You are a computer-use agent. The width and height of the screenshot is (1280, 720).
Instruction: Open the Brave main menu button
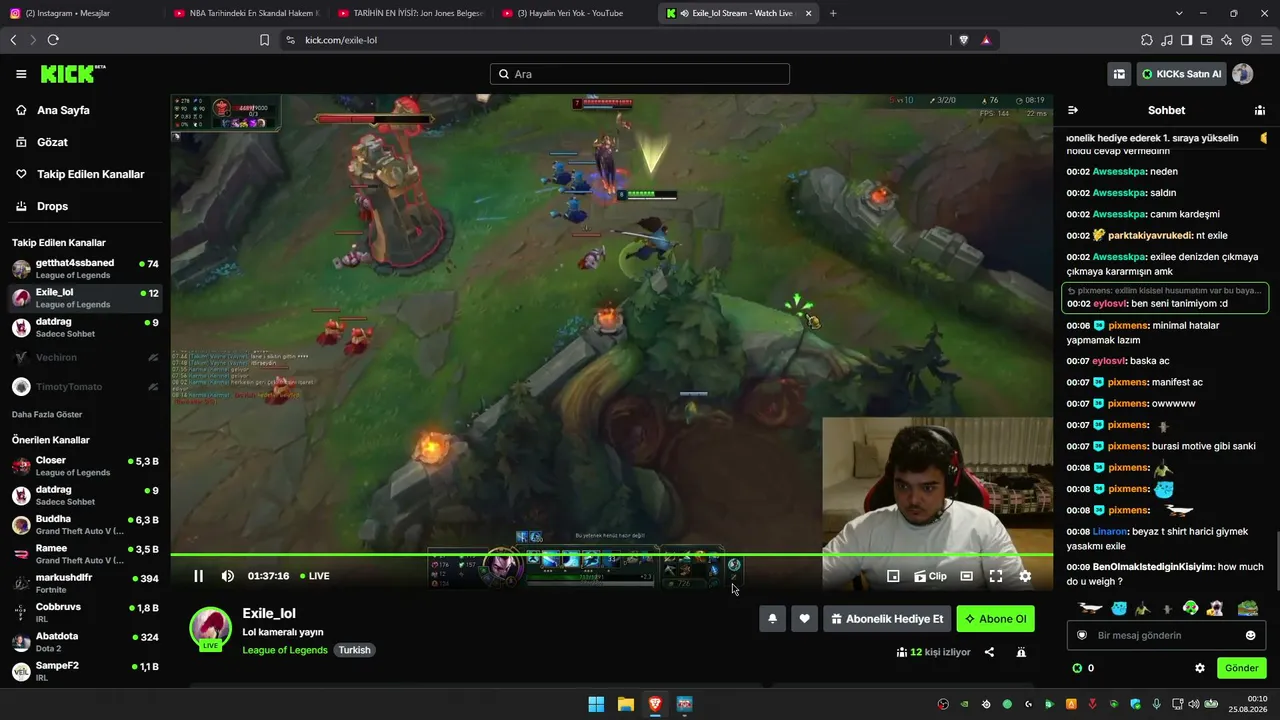[x=1266, y=40]
